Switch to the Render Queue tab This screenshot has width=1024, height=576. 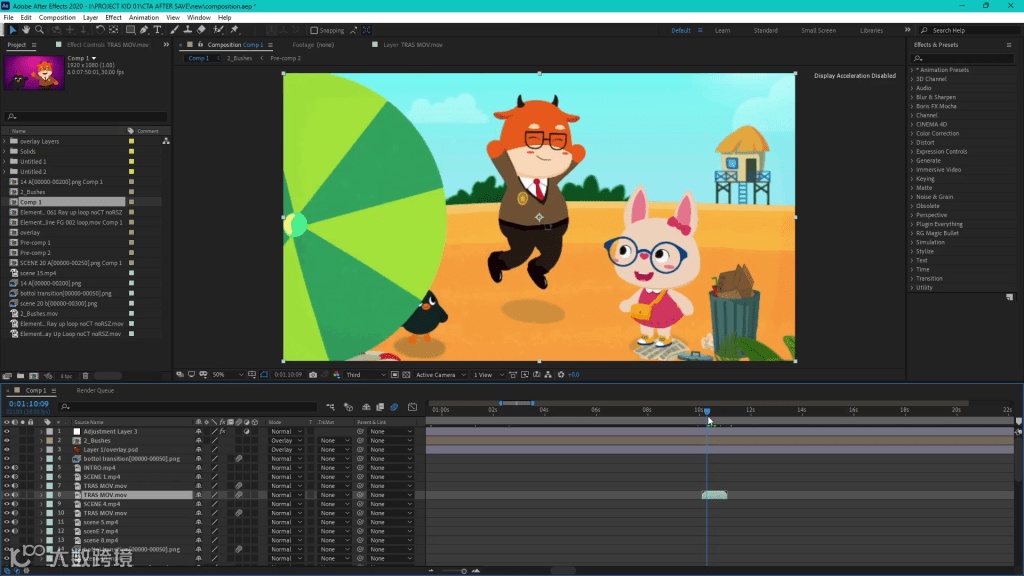coord(95,391)
